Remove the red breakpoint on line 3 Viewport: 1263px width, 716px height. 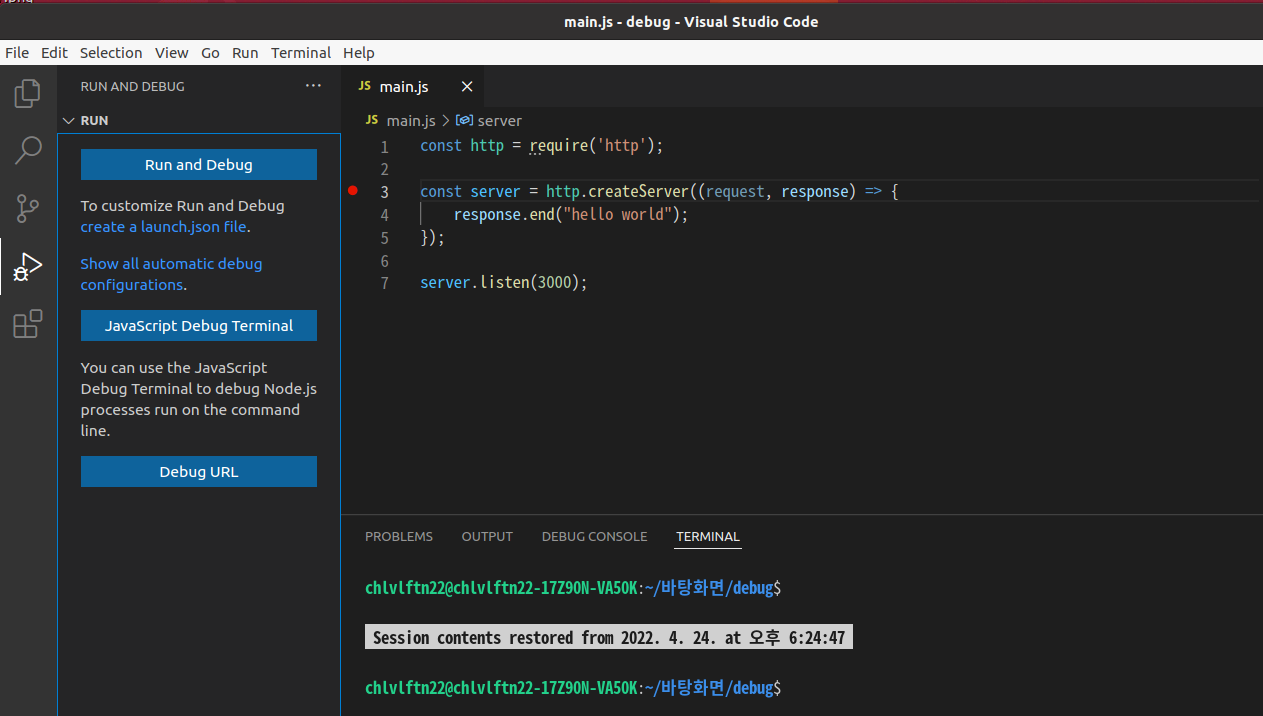click(353, 190)
